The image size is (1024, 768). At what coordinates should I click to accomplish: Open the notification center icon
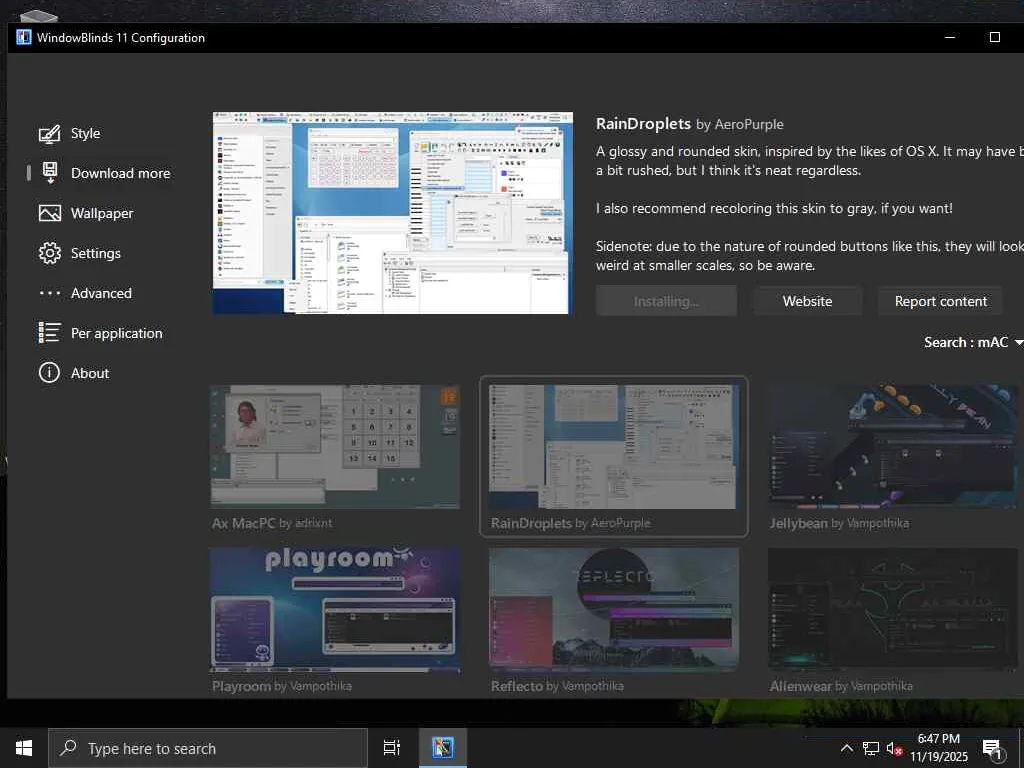(992, 750)
